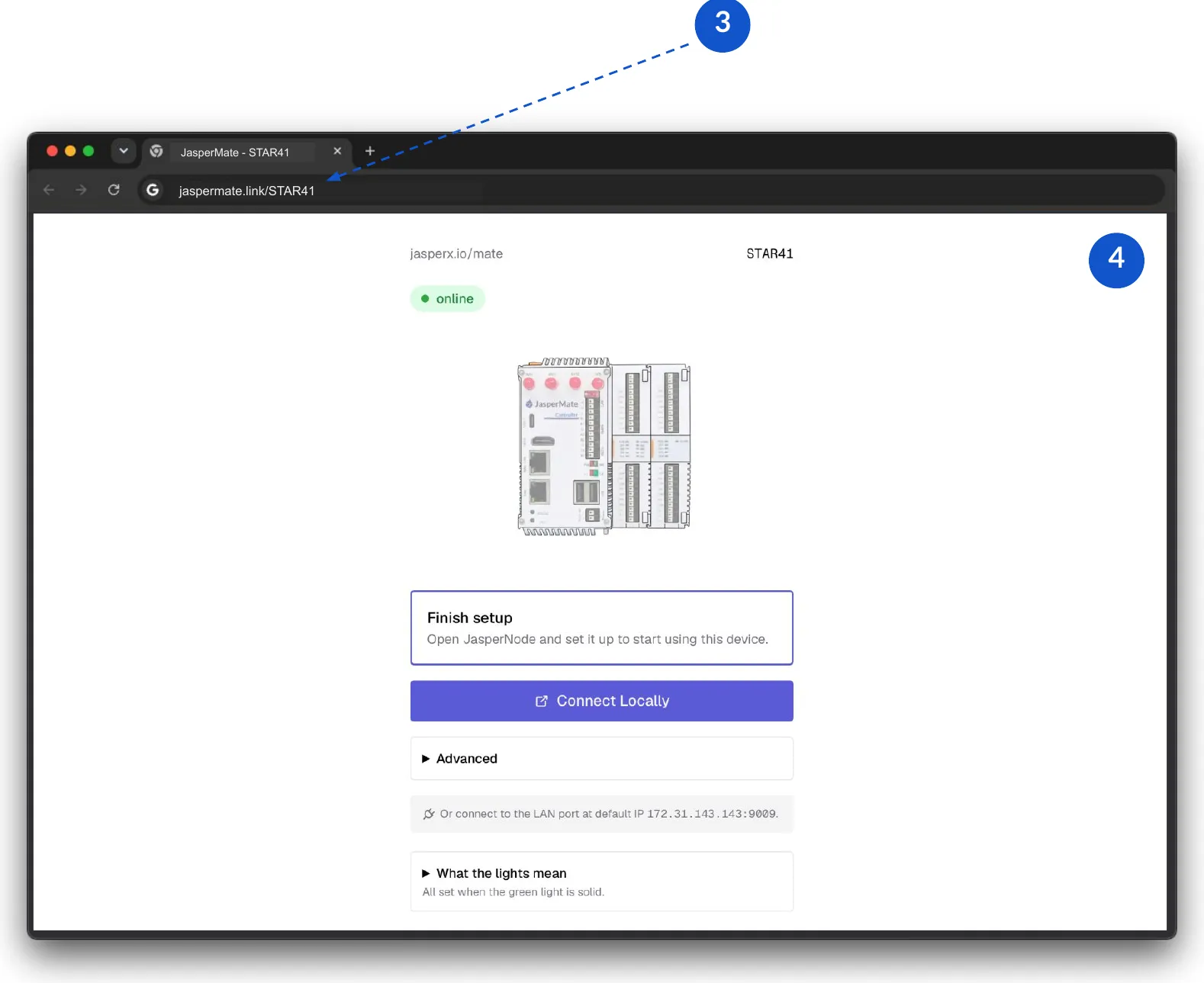Click the address bar showing jaspermate.link/STAR41
The width and height of the screenshot is (1204, 983).
coord(651,190)
